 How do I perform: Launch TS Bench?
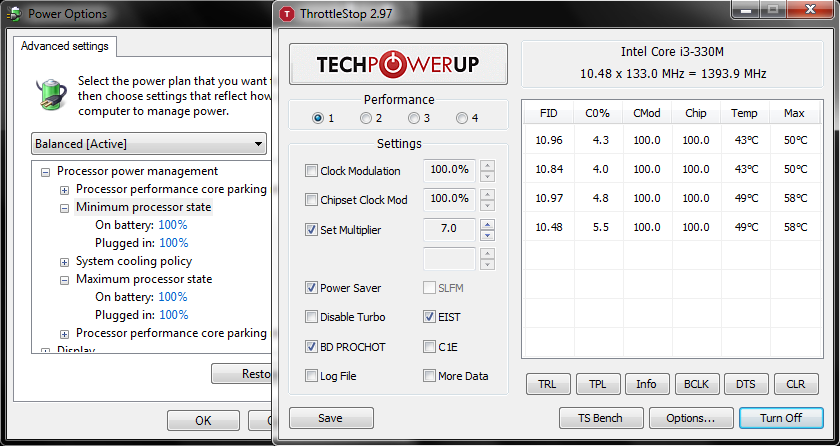pos(601,418)
